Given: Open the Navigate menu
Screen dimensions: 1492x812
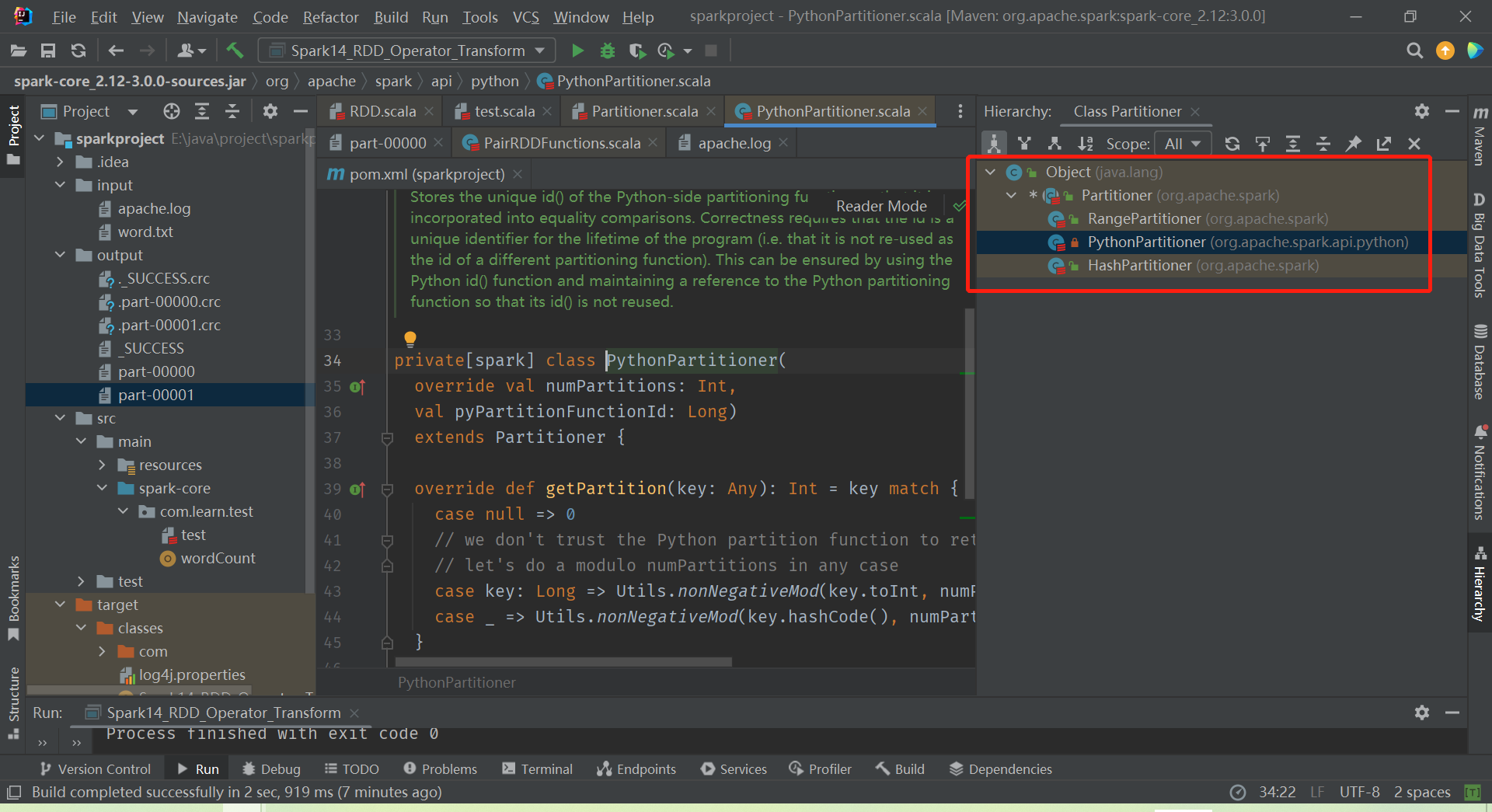Looking at the screenshot, I should point(207,16).
